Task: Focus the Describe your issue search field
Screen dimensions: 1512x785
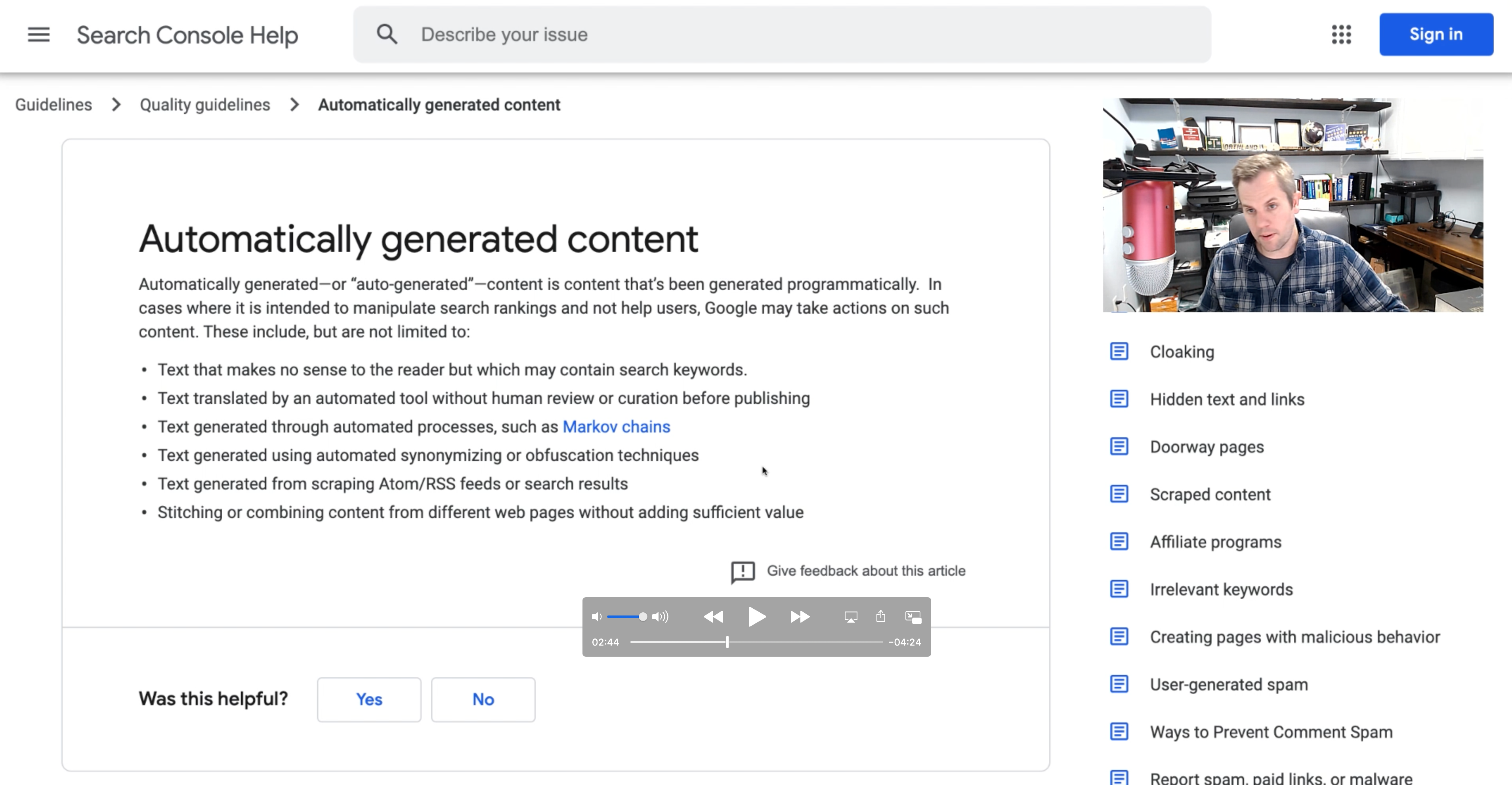Action: pos(782,34)
